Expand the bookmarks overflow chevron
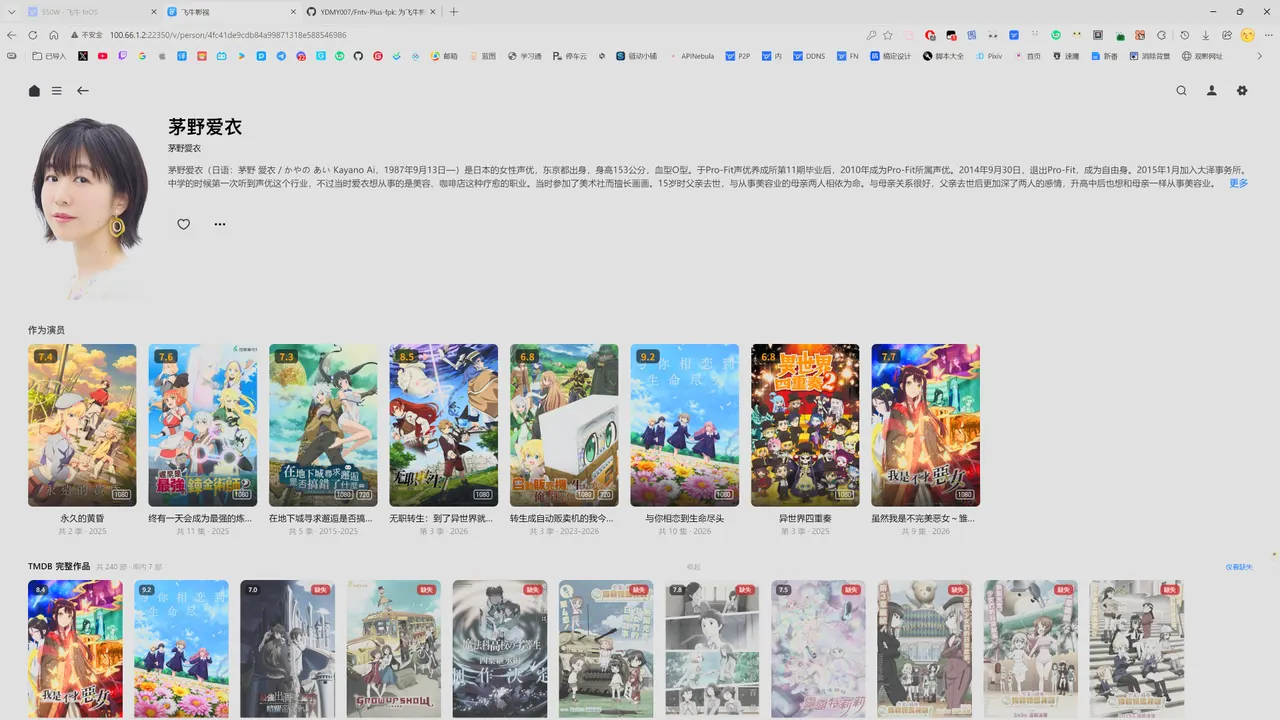Screen dimensions: 1280x720 click(1259, 56)
